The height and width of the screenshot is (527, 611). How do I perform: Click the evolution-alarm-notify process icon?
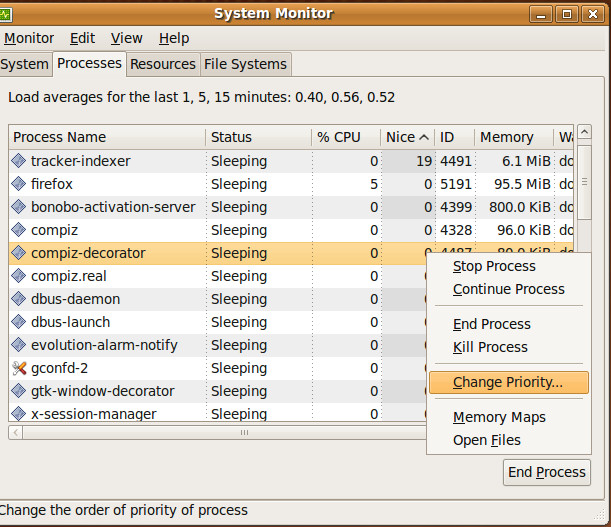coord(18,345)
